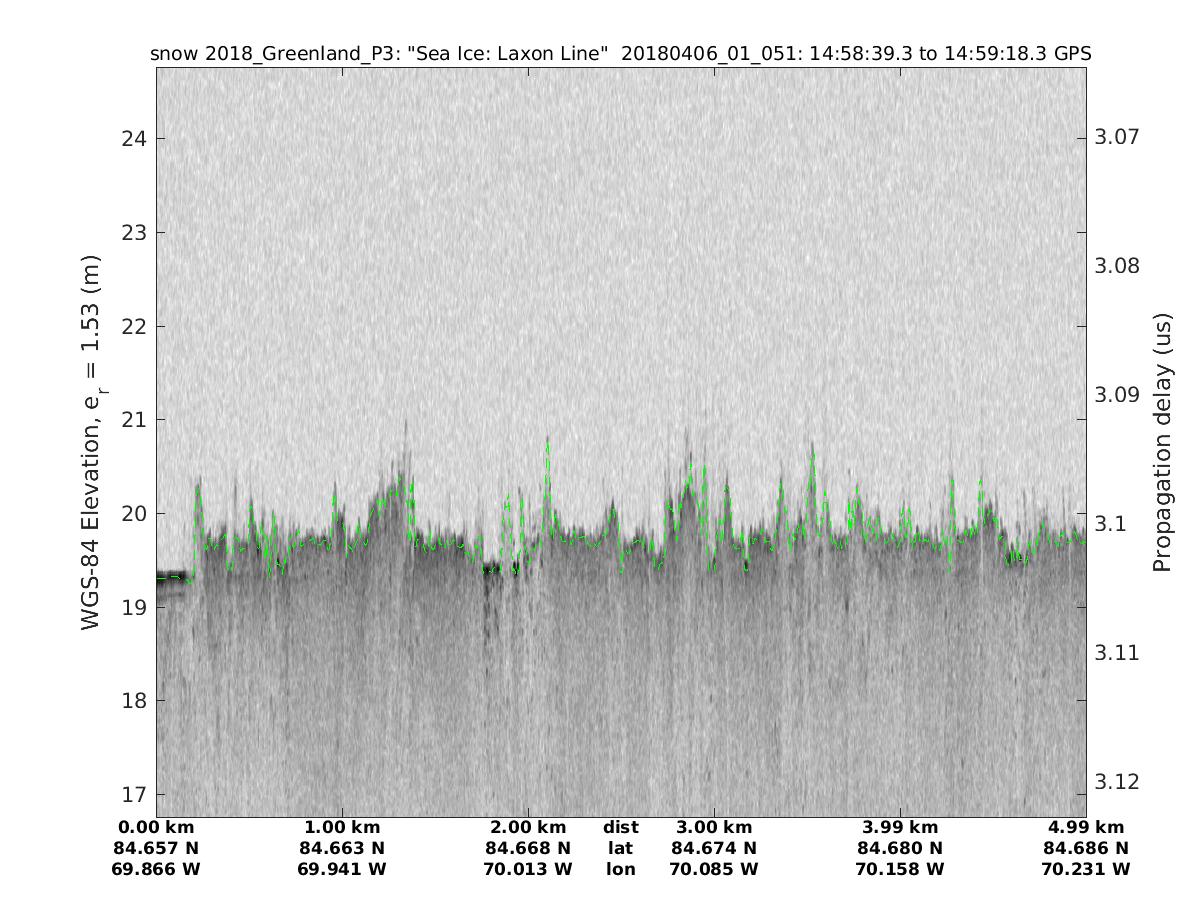Click the flat dark surface segment at far left

click(x=173, y=576)
